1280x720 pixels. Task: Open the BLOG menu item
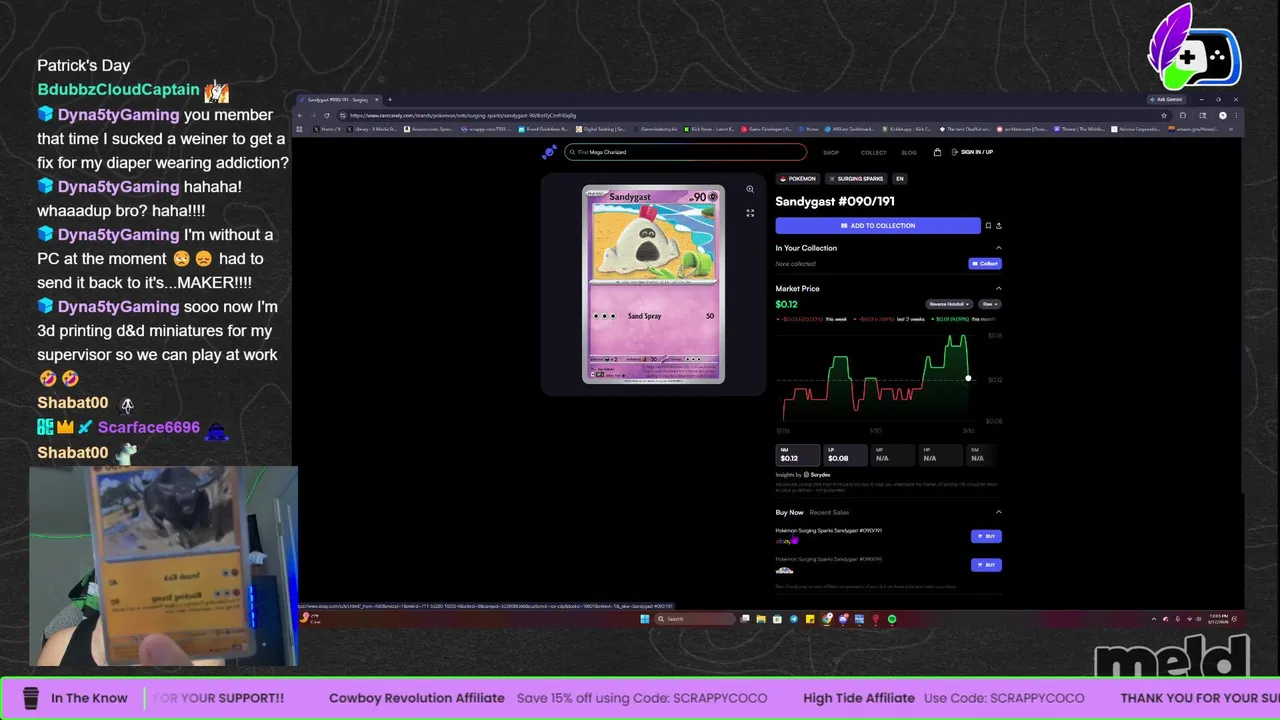tap(909, 152)
